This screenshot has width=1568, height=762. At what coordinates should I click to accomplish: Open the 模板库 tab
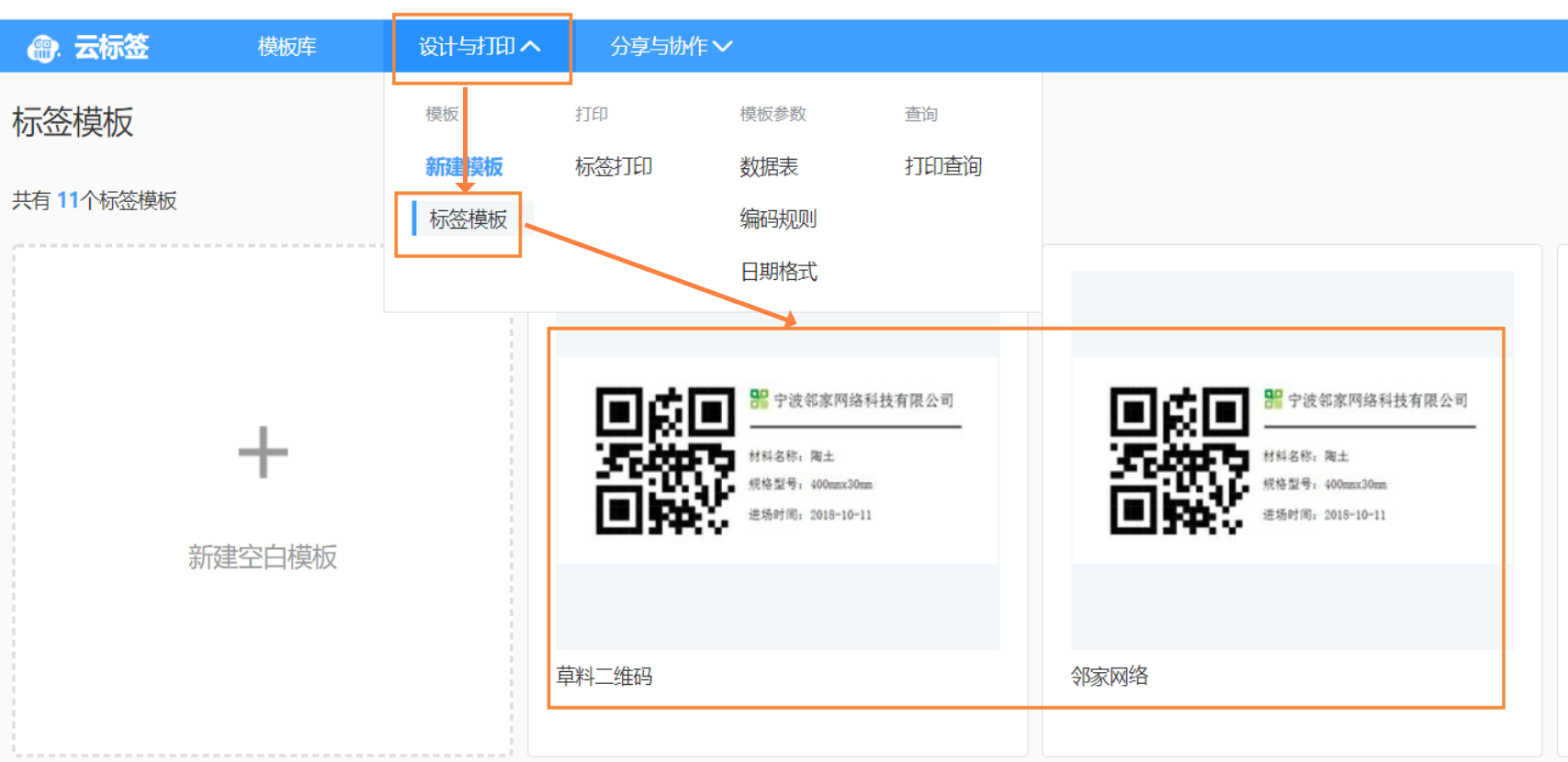288,46
